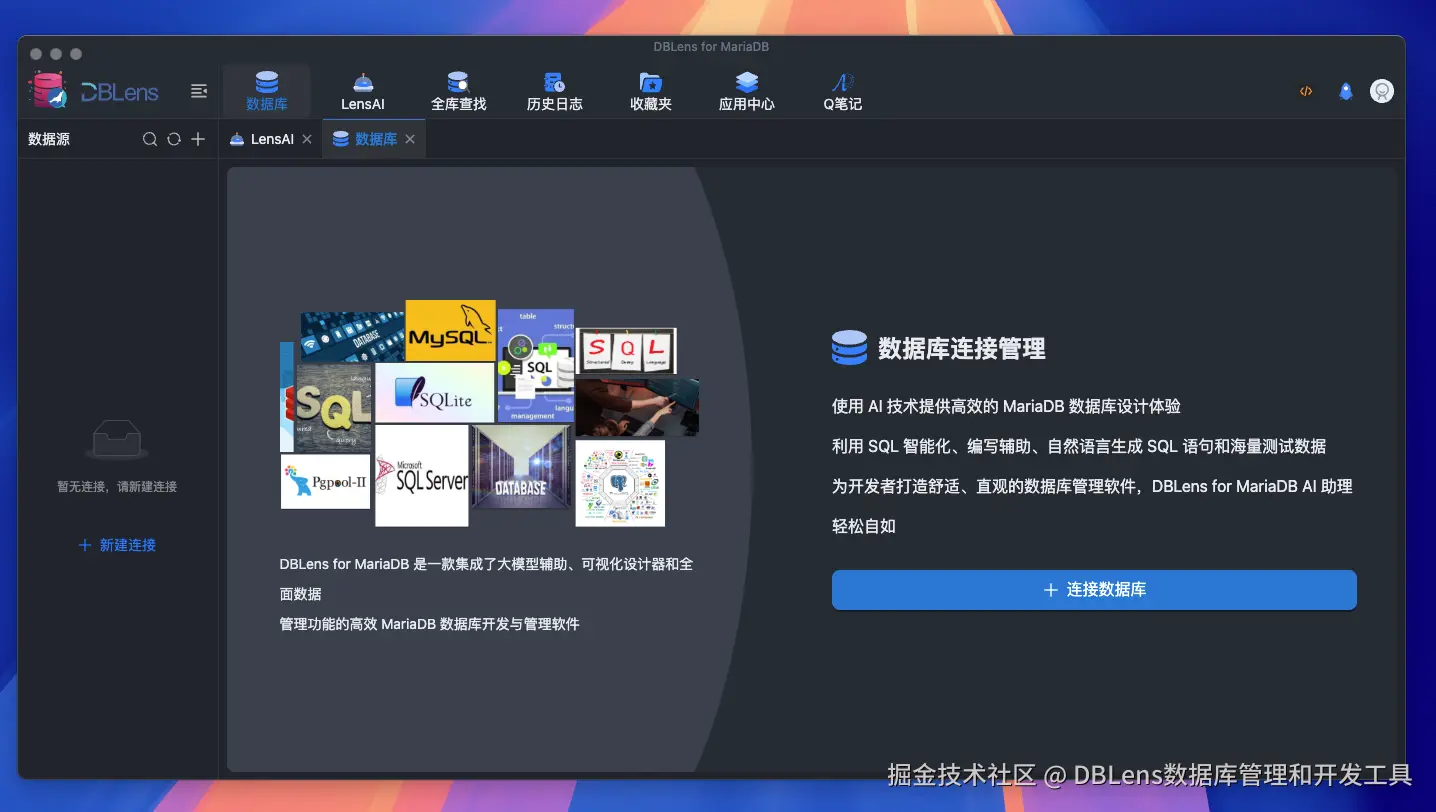Click the server room DATABASE thumbnail

pos(521,467)
